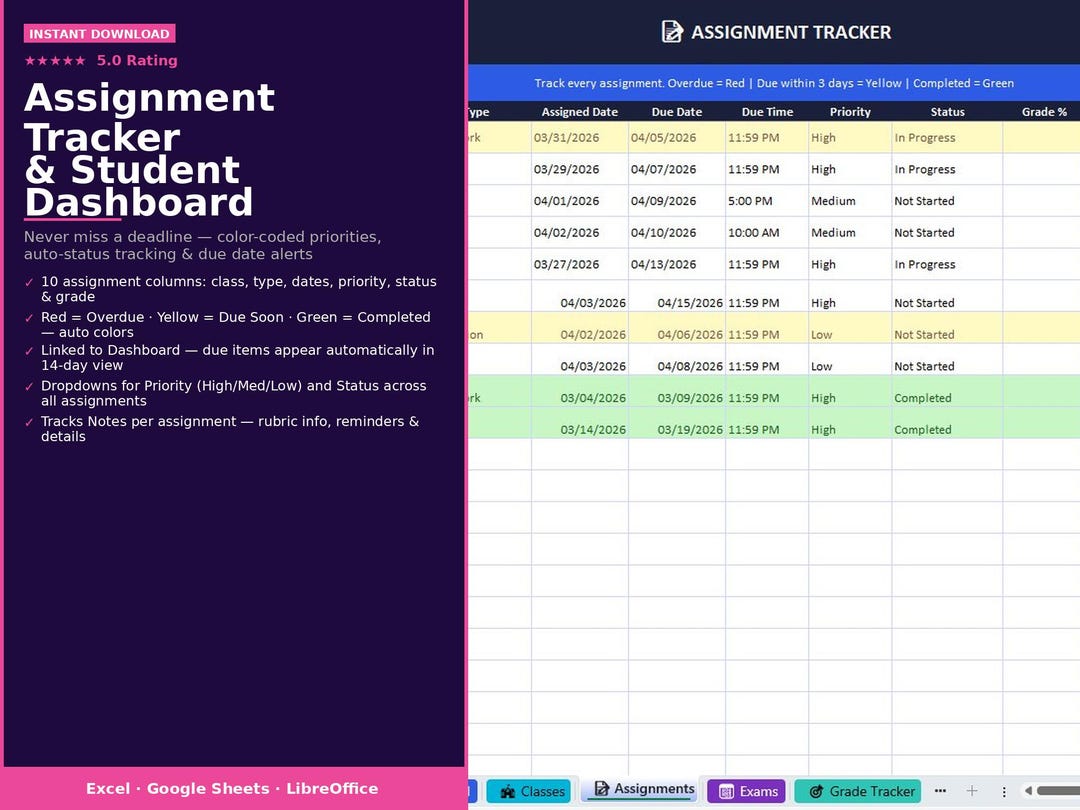The width and height of the screenshot is (1080, 810).
Task: Select the 5:00 PM due time cell
Action: pos(767,201)
